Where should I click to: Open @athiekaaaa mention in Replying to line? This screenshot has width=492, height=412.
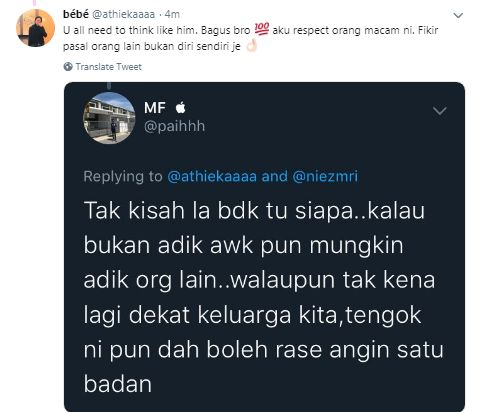pos(212,176)
